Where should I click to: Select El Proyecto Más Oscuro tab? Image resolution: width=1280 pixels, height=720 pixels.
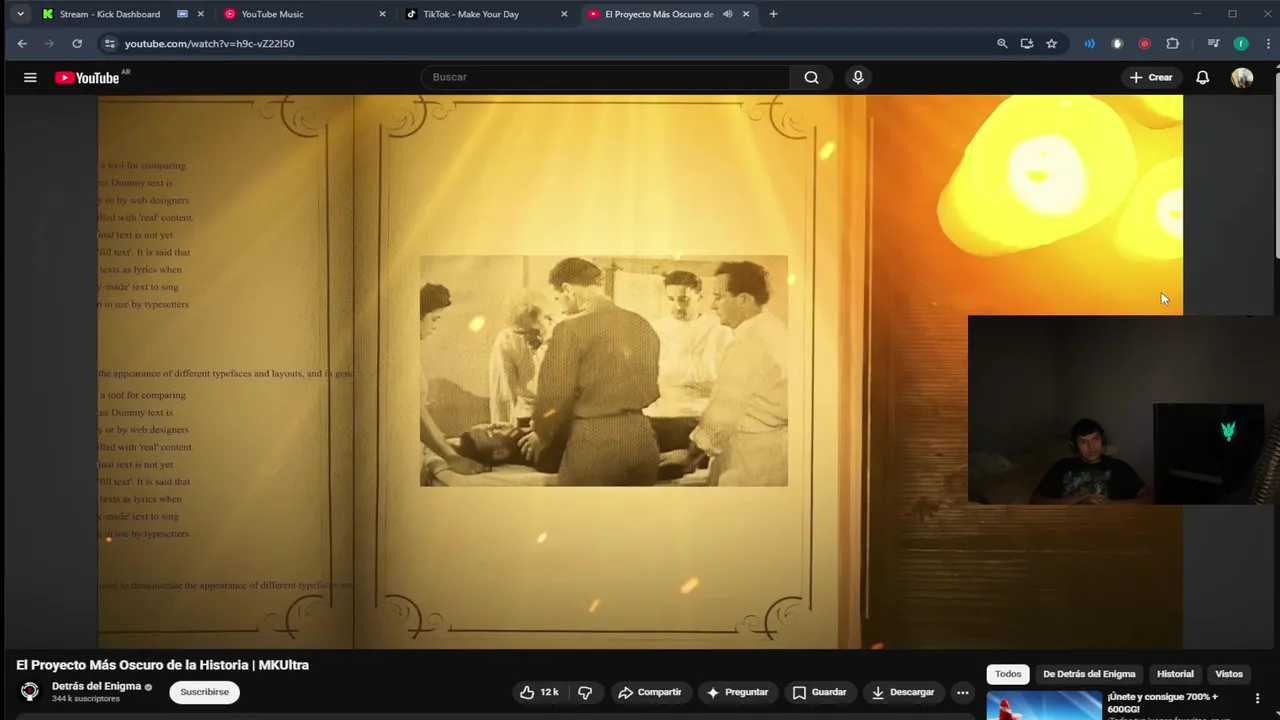669,14
